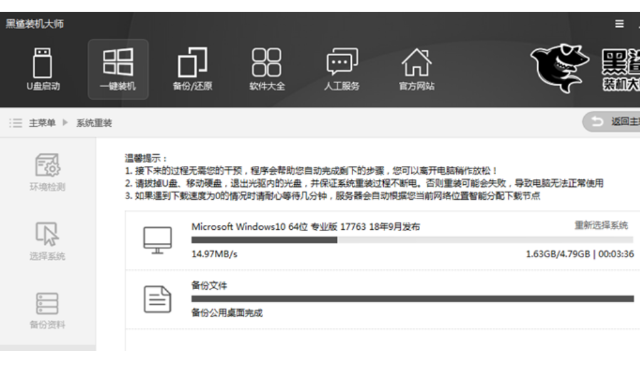Open 人工服务 chat support
The width and height of the screenshot is (640, 380).
(342, 69)
